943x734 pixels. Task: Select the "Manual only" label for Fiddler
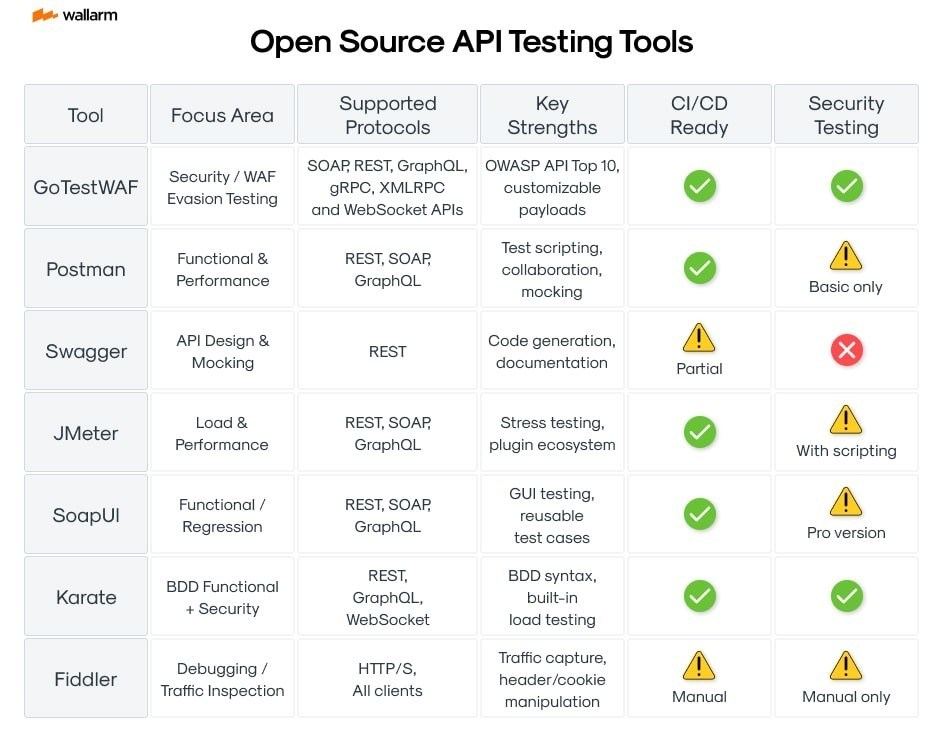coord(846,697)
